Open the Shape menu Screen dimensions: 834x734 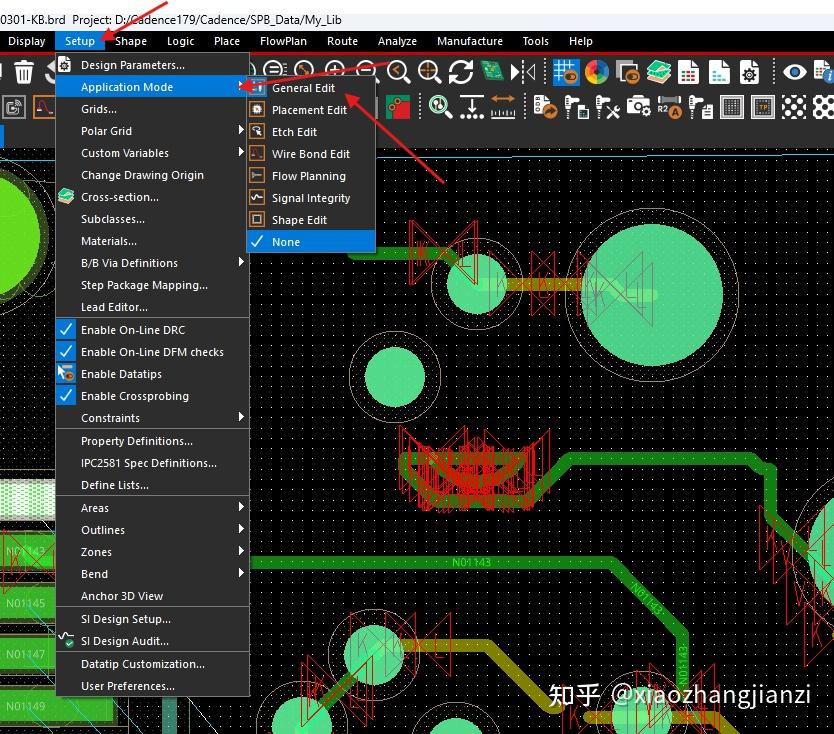[x=131, y=41]
